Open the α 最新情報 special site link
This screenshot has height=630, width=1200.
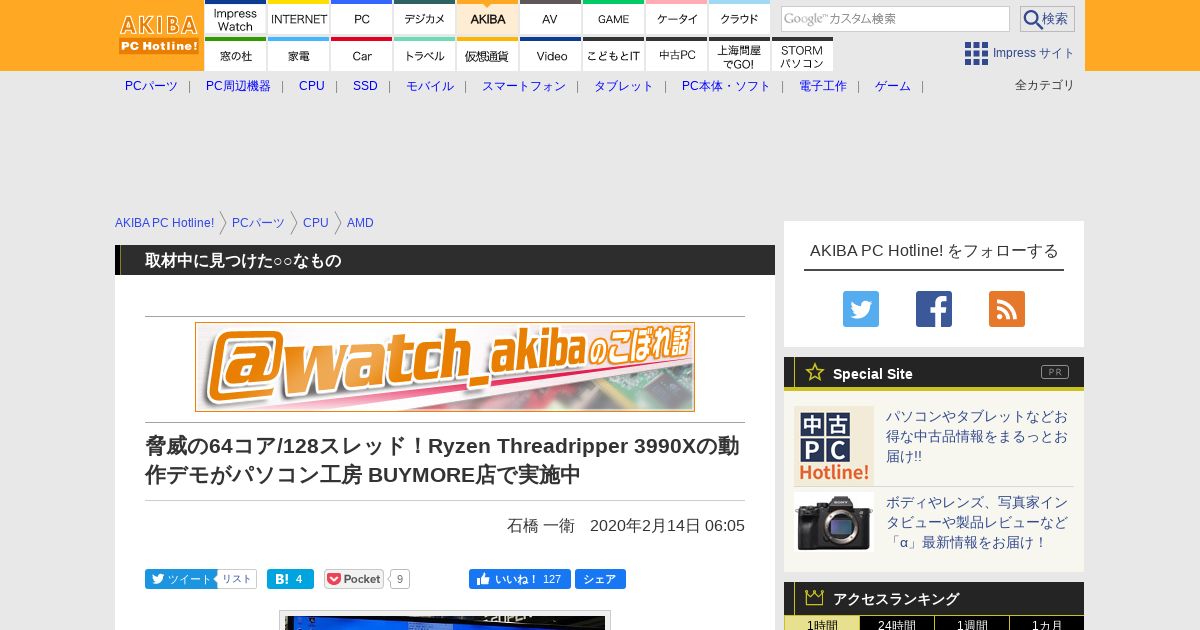pyautogui.click(x=977, y=522)
